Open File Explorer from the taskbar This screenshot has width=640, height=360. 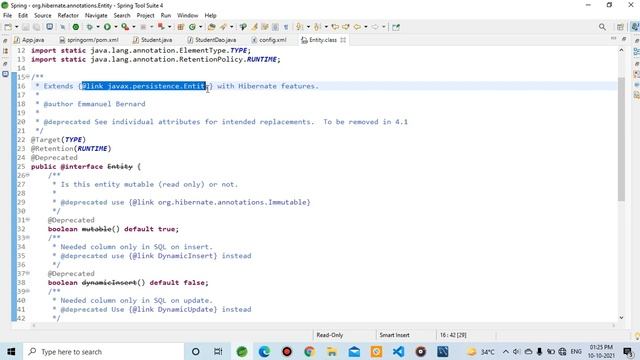pyautogui.click(x=331, y=351)
